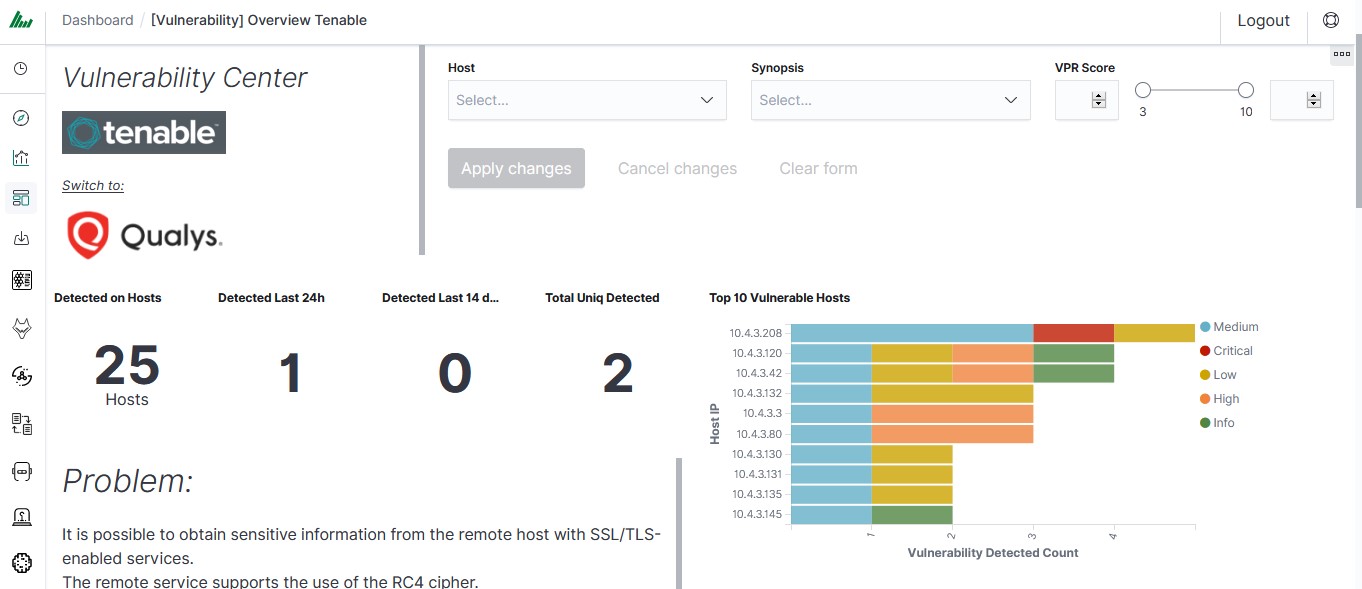Go to the Dashboard breadcrumb
The width and height of the screenshot is (1362, 589).
[97, 20]
